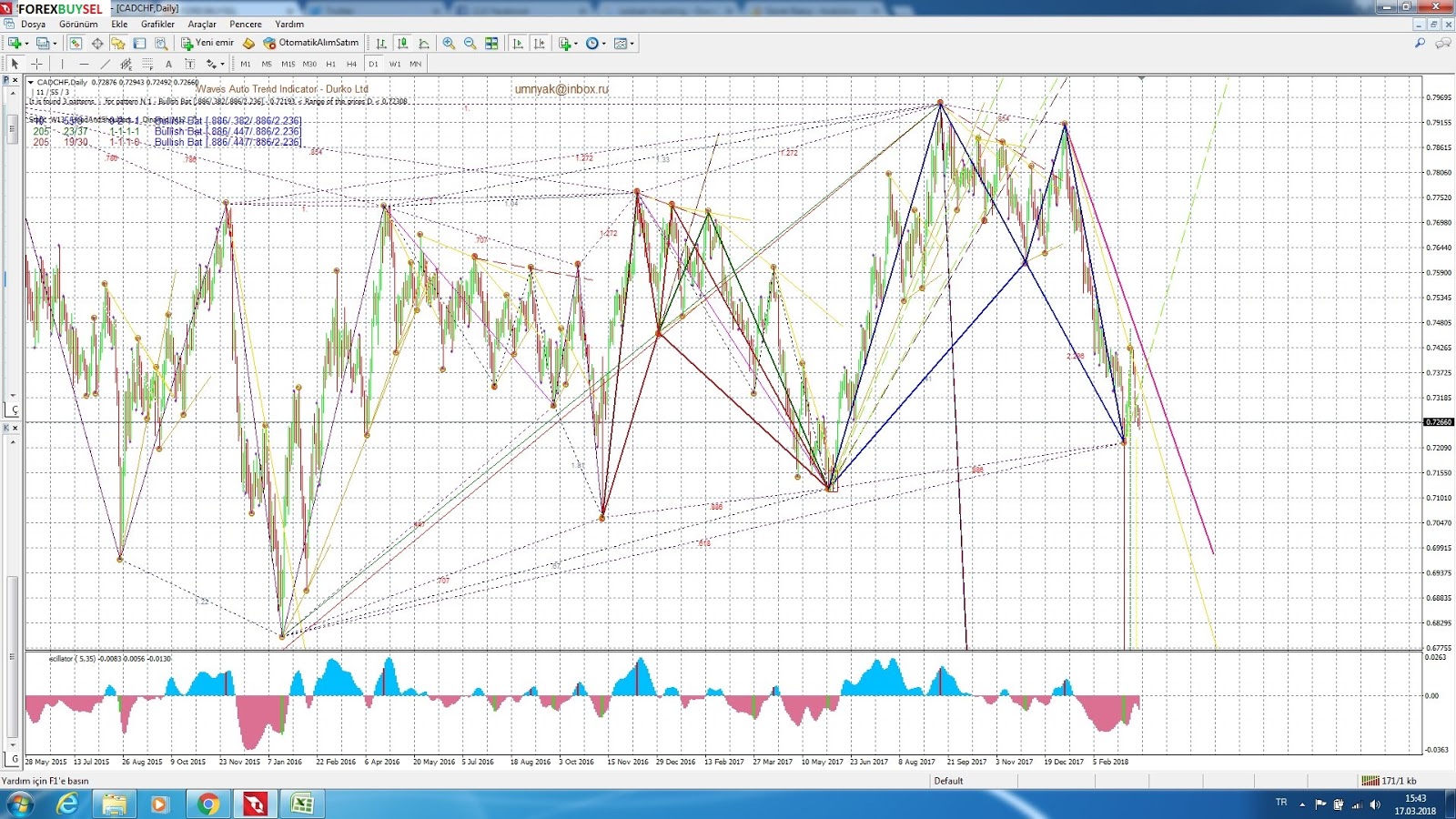Screen dimensions: 1456x819
Task: Zoom in on the CADCHF chart
Action: [449, 43]
